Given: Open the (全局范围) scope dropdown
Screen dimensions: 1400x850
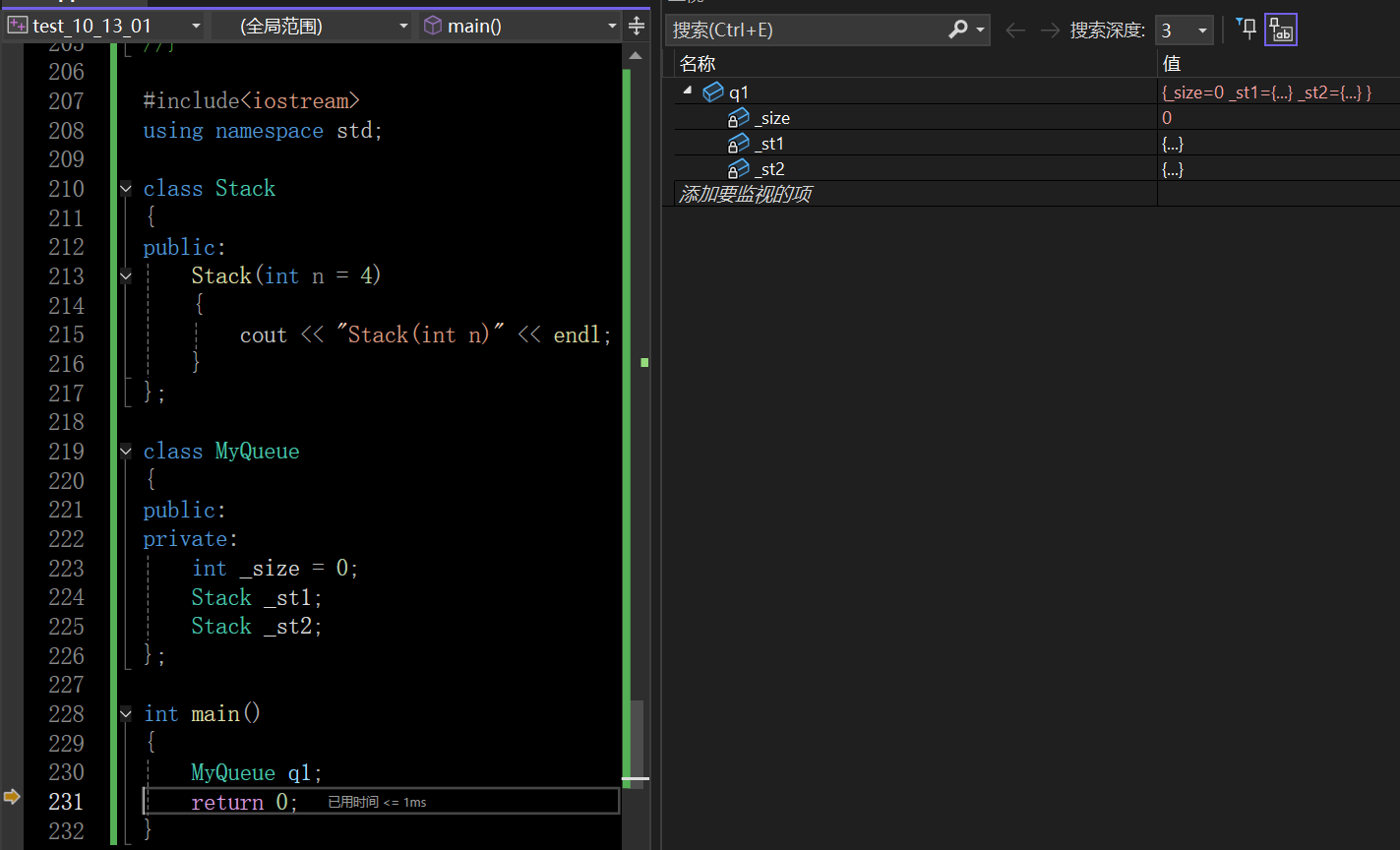Looking at the screenshot, I should point(312,27).
